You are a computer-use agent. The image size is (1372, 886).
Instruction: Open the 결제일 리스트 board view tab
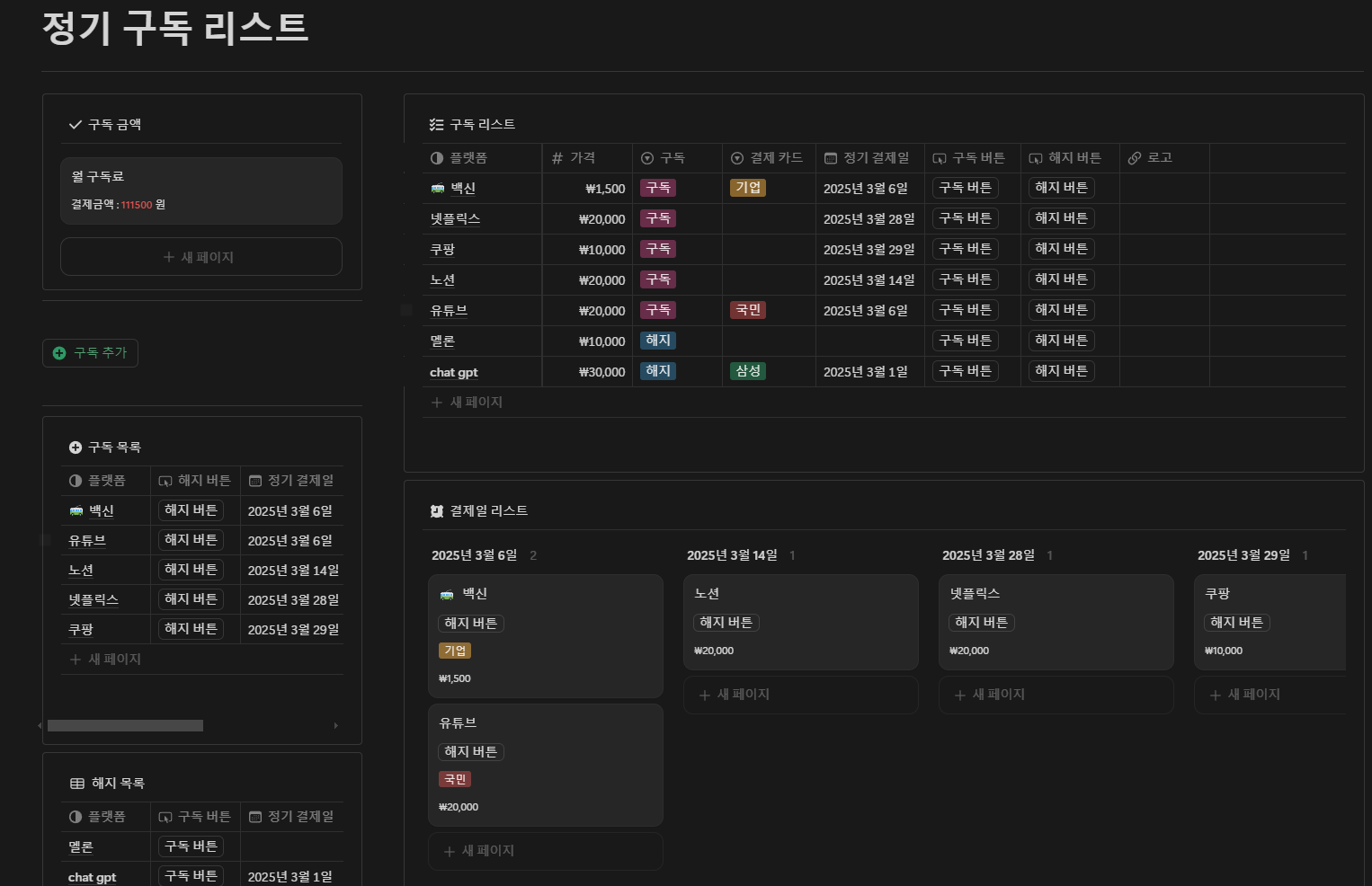pos(479,511)
